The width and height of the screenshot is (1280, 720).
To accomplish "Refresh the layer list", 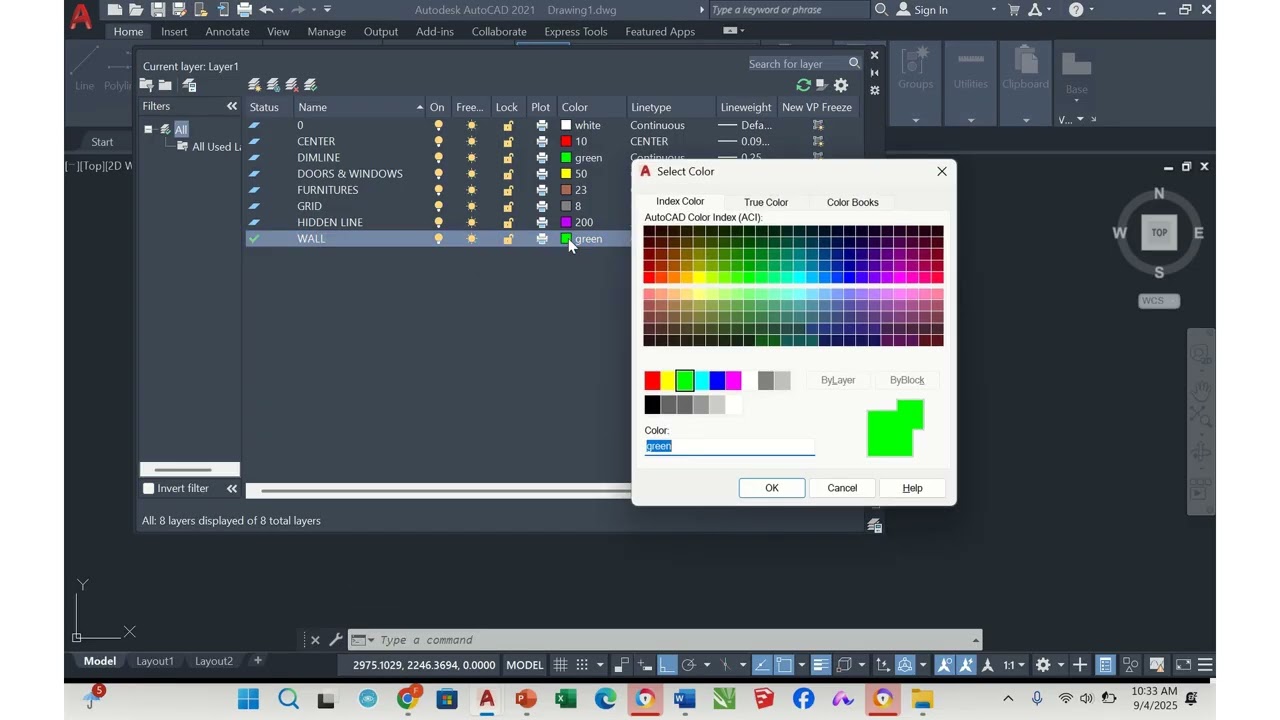I will pos(803,86).
